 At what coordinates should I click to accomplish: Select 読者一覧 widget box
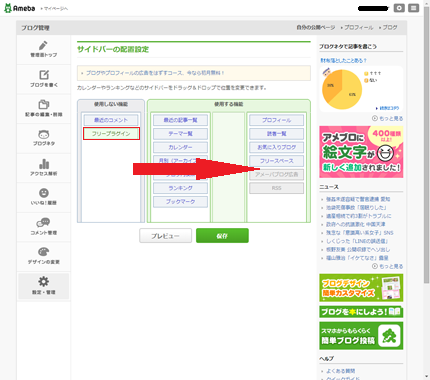[276, 134]
